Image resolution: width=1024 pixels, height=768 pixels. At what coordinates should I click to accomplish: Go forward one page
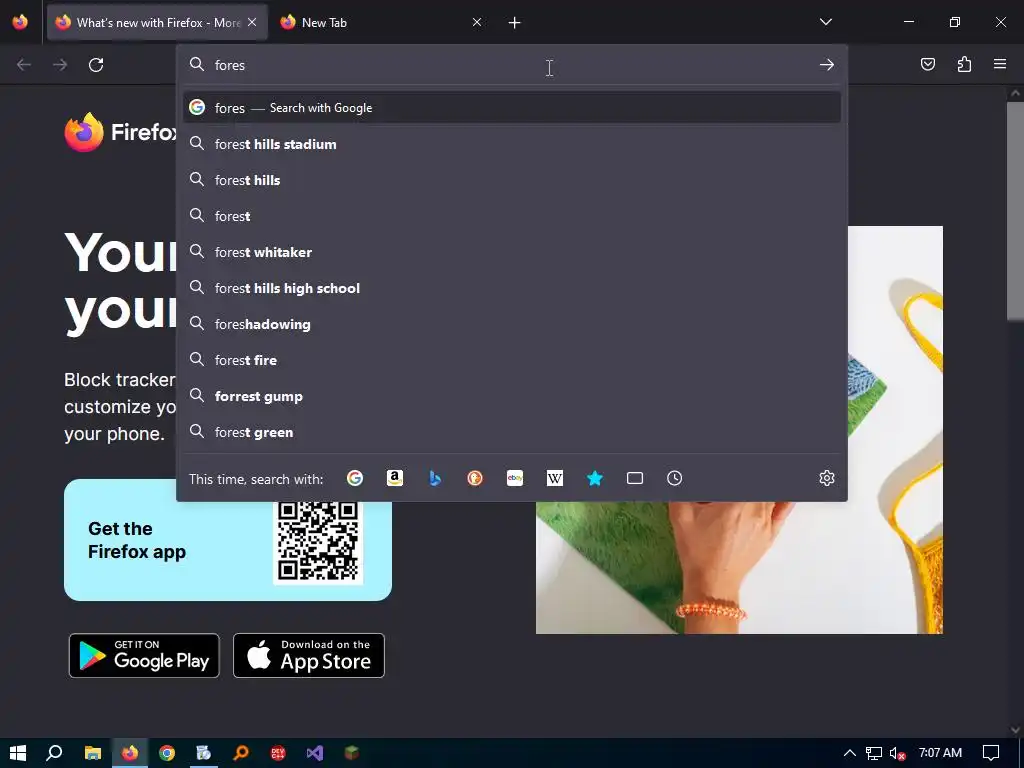pos(60,65)
